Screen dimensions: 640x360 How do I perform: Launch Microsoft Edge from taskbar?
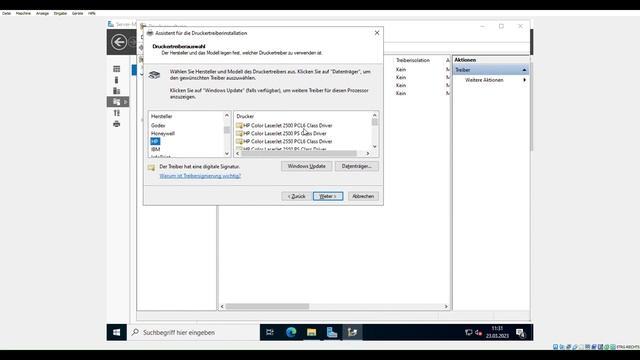click(x=291, y=332)
